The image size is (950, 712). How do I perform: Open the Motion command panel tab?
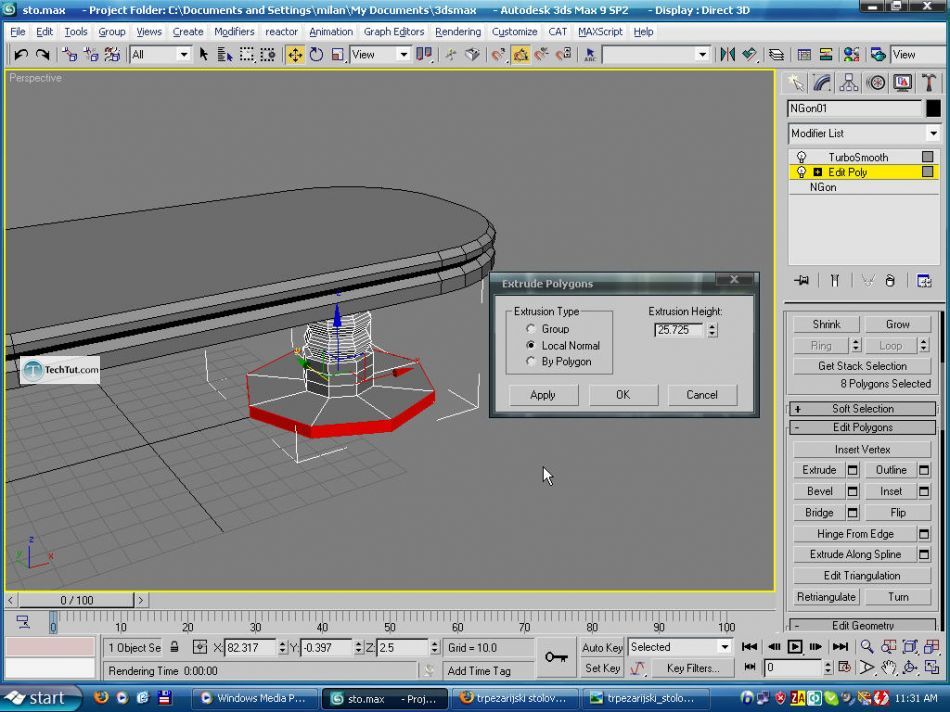[x=875, y=82]
